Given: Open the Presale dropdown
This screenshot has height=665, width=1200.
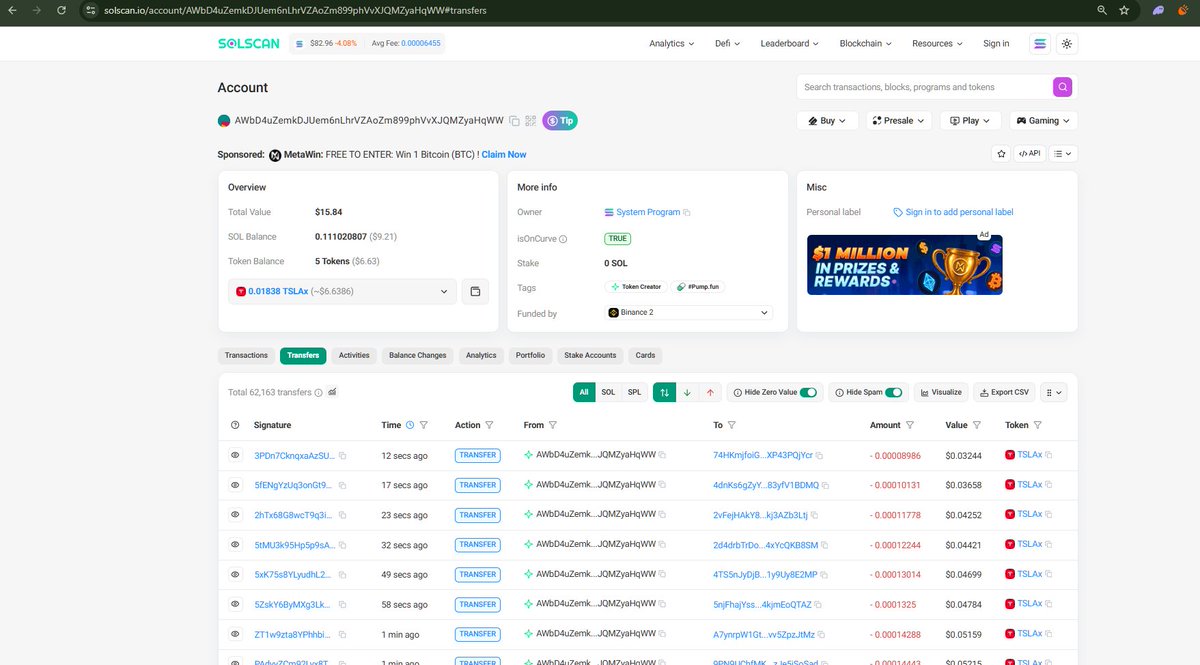Looking at the screenshot, I should coord(899,120).
